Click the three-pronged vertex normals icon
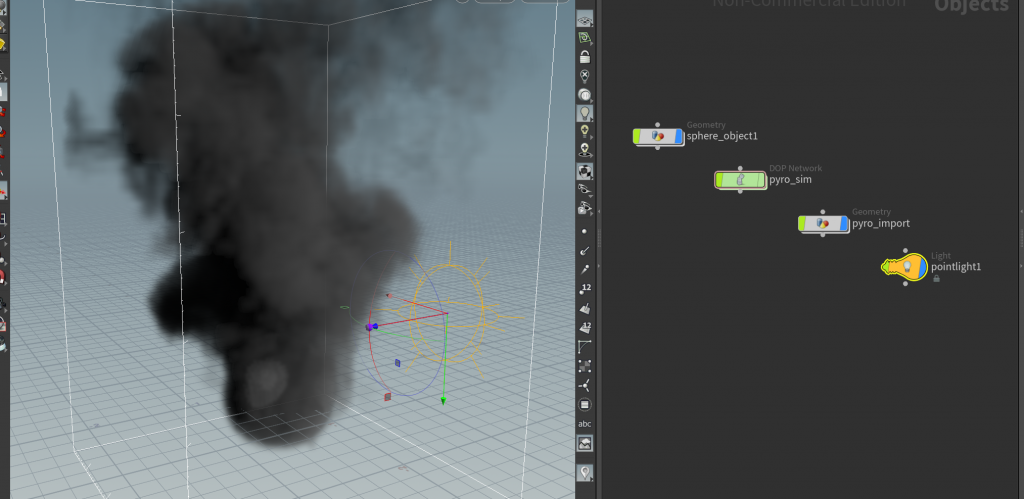The width and height of the screenshot is (1024, 499). 584,385
